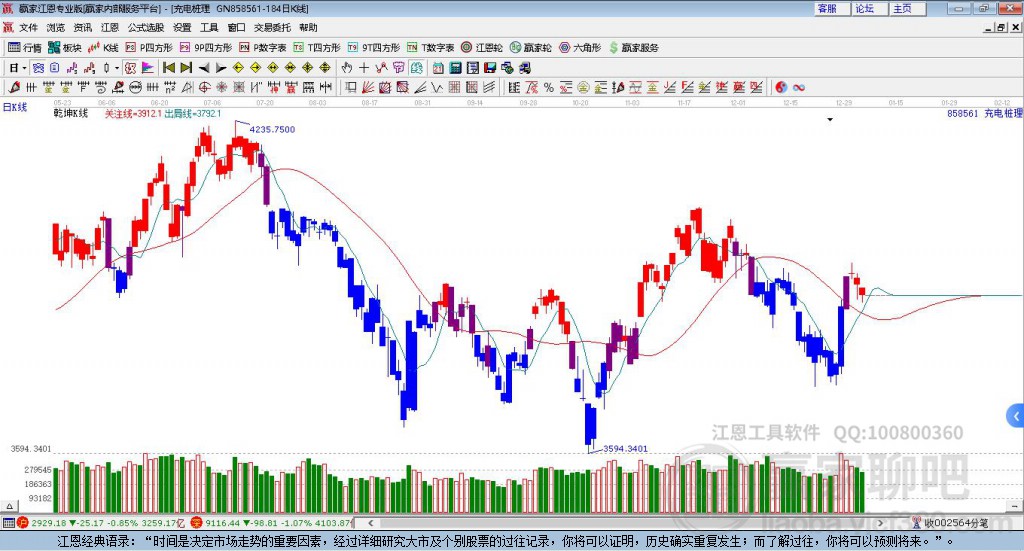Select the red fan lines tool
Image resolution: width=1024 pixels, height=551 pixels.
click(368, 87)
